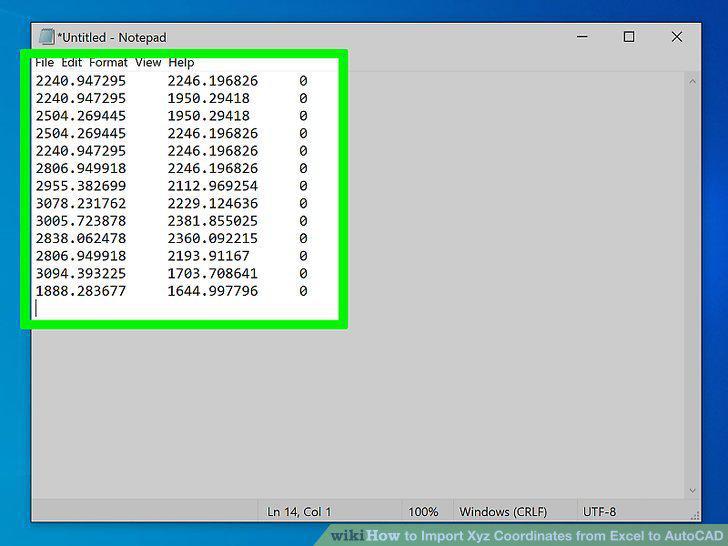Click the value 2112.969254
728x546 pixels.
(213, 186)
